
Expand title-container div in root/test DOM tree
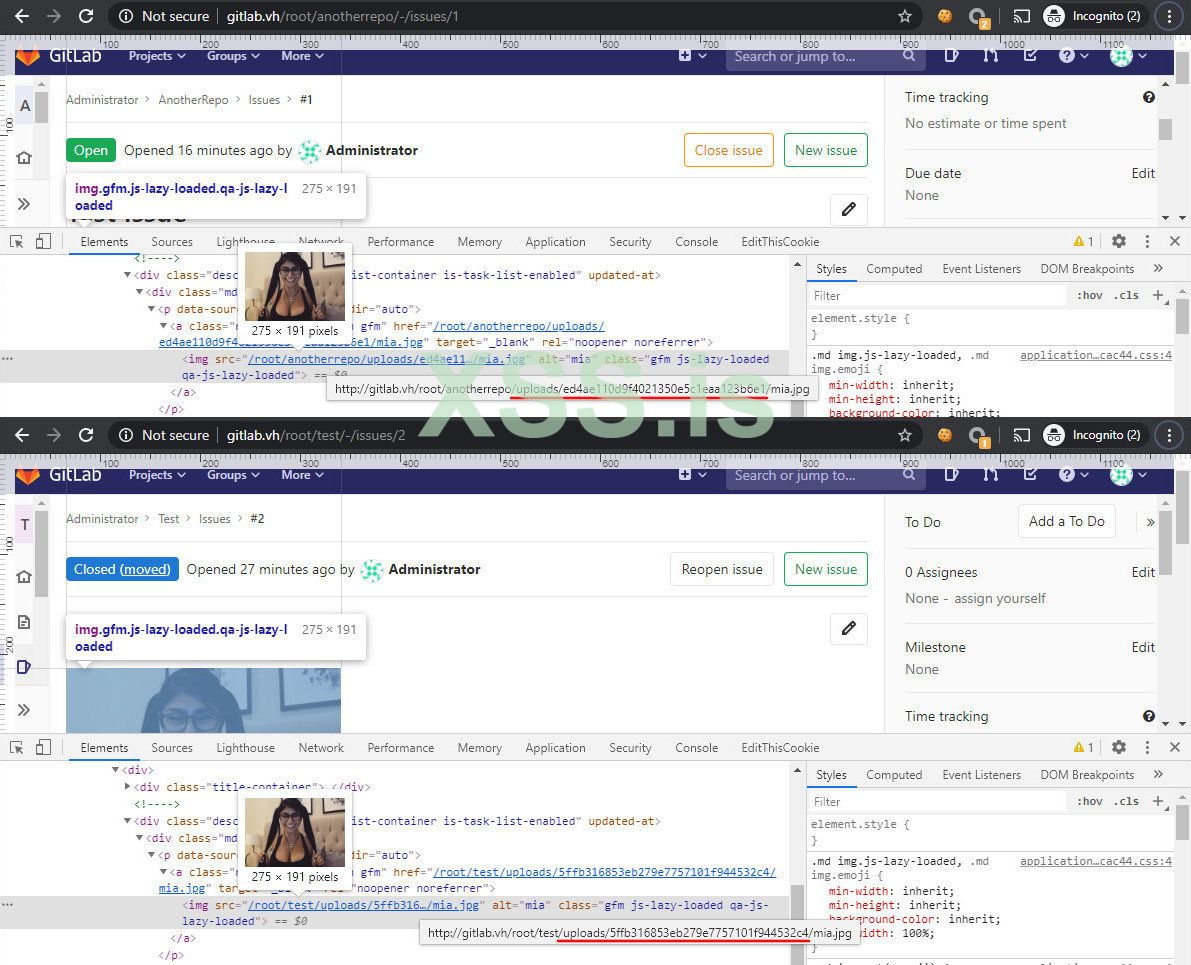tap(127, 786)
